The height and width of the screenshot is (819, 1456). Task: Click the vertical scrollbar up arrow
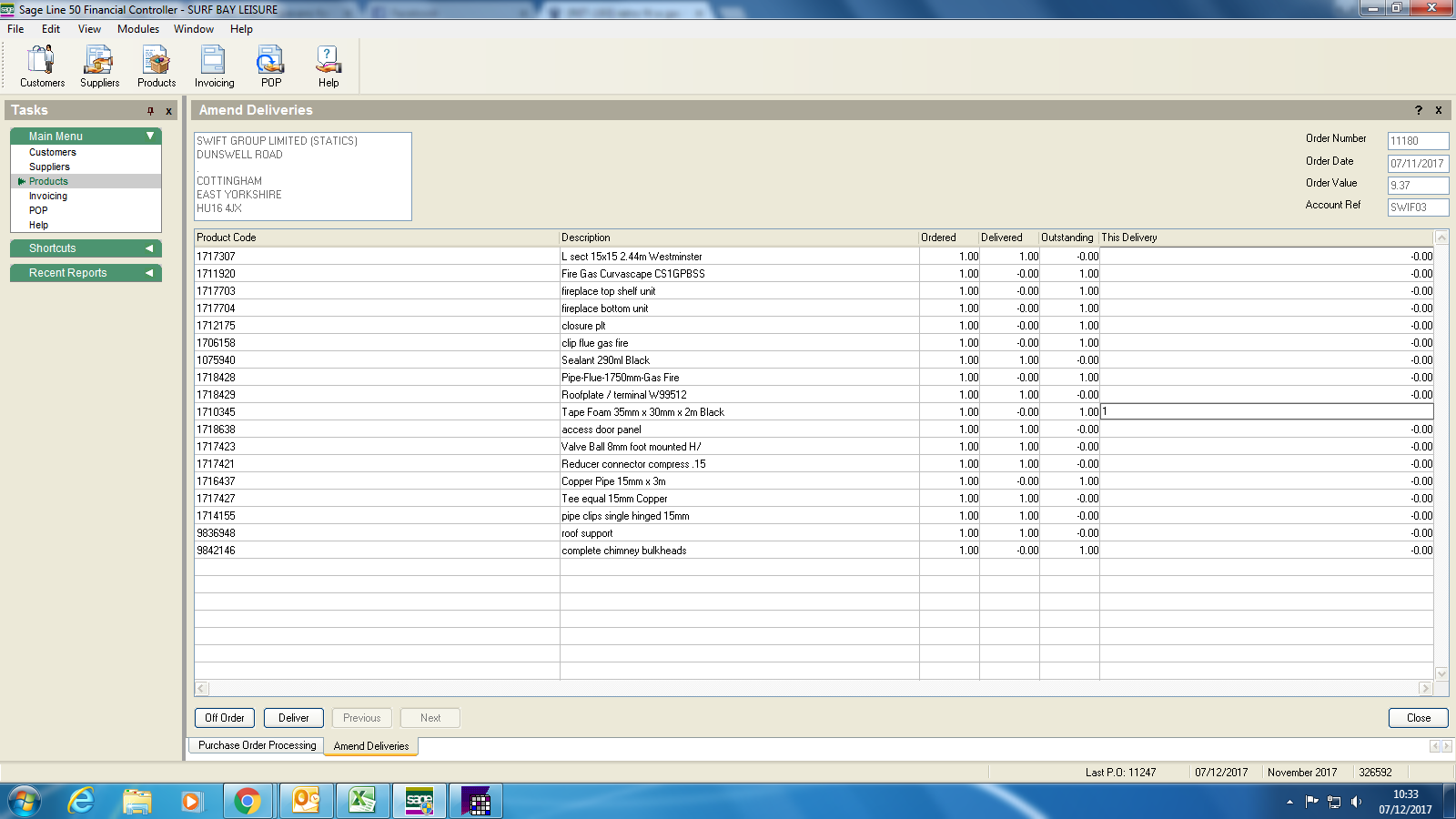1441,238
